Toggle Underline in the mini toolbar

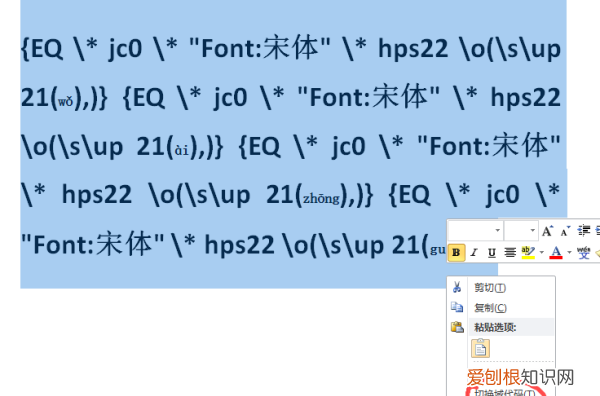click(x=492, y=253)
